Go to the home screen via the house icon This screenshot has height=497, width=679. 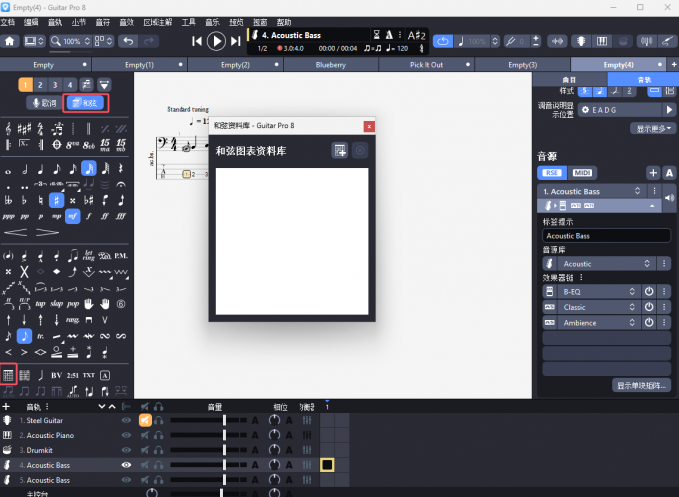10,41
